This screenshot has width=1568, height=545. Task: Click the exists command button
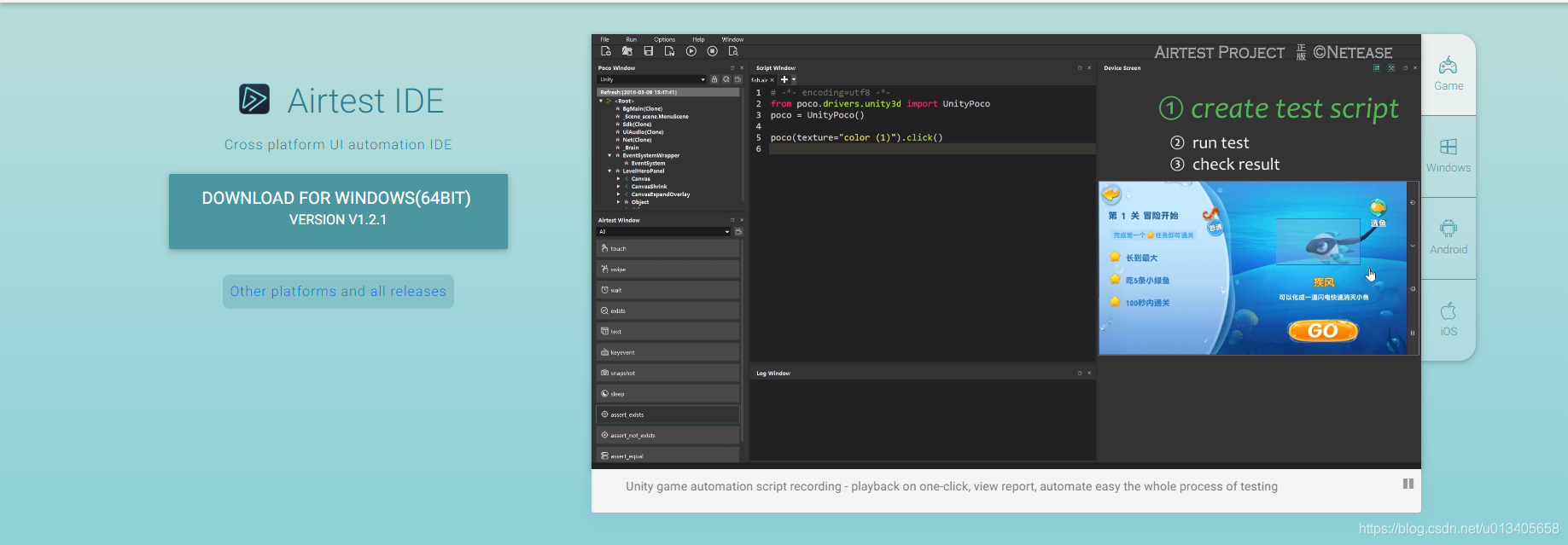pos(668,310)
